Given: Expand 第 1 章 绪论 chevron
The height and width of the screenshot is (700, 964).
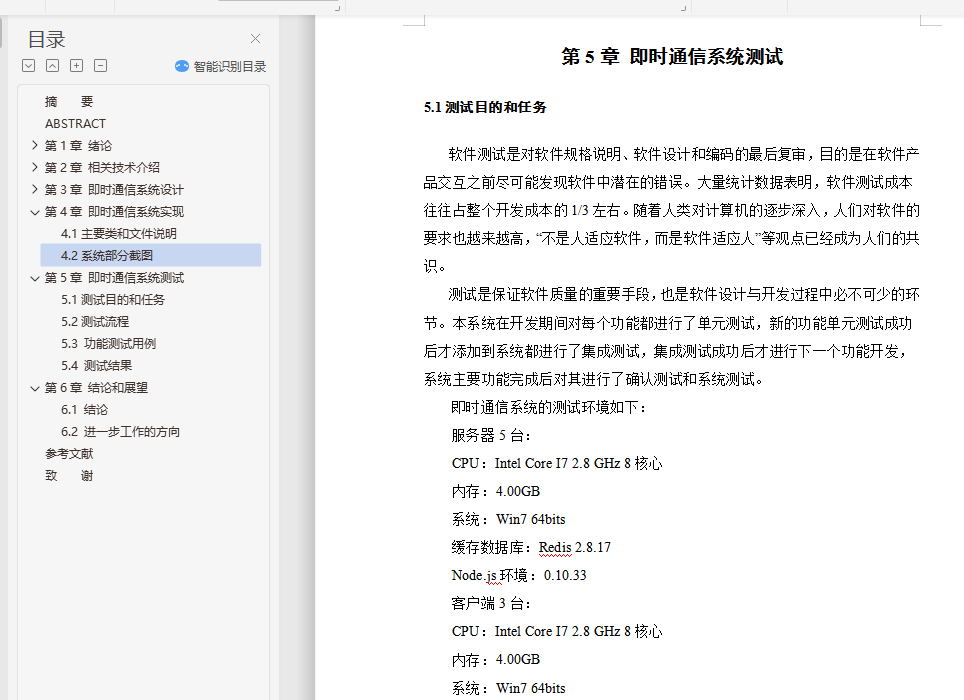Looking at the screenshot, I should 34,146.
